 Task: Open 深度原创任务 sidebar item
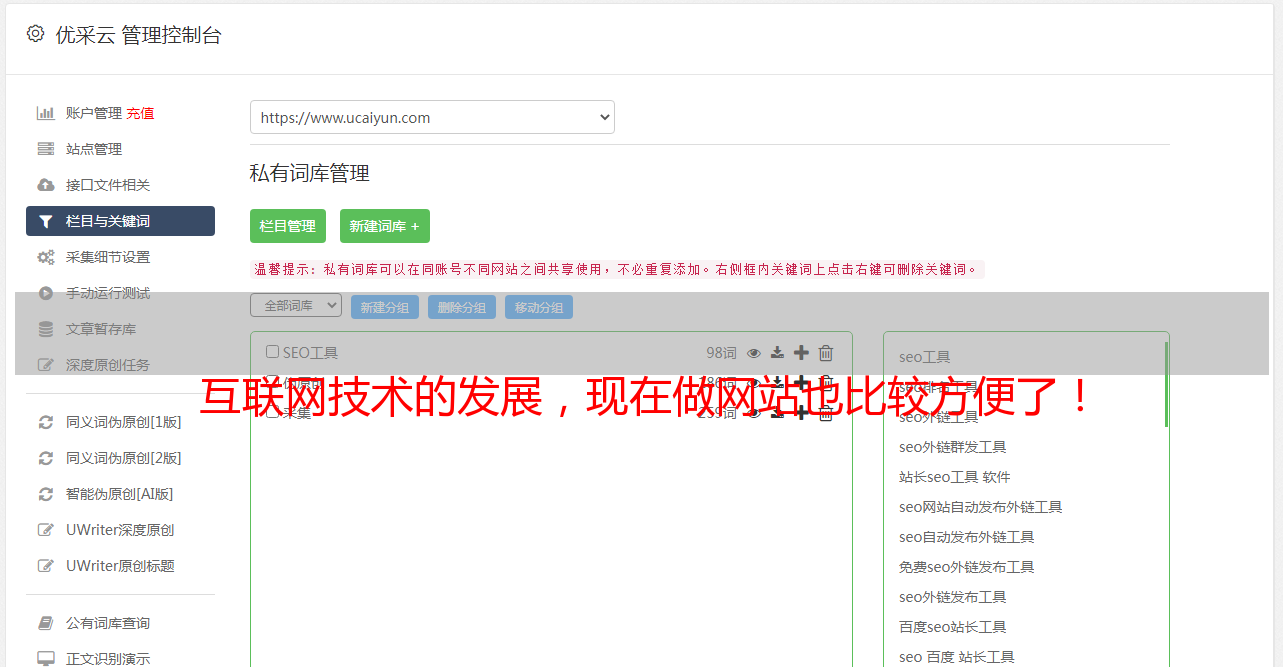point(108,365)
